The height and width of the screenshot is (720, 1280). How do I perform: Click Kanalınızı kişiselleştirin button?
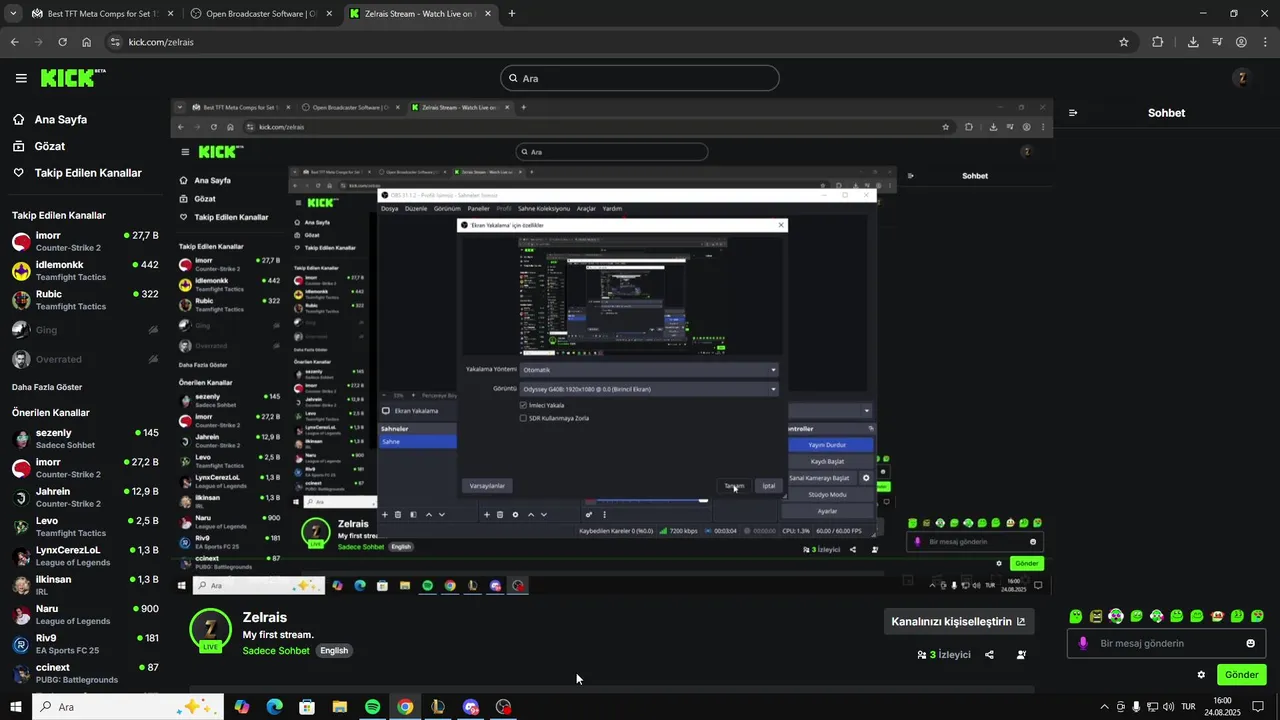958,621
